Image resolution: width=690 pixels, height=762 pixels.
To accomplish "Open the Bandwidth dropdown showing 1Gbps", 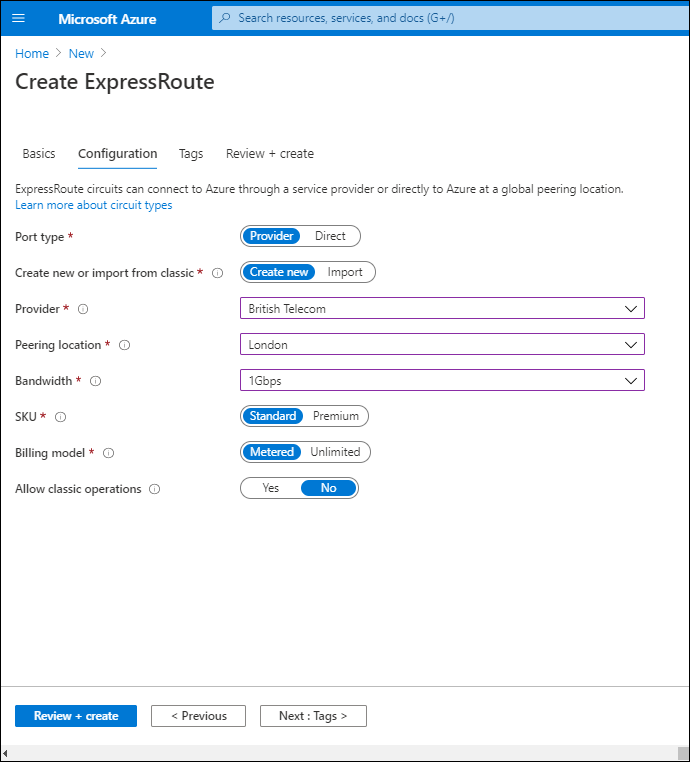I will (442, 381).
